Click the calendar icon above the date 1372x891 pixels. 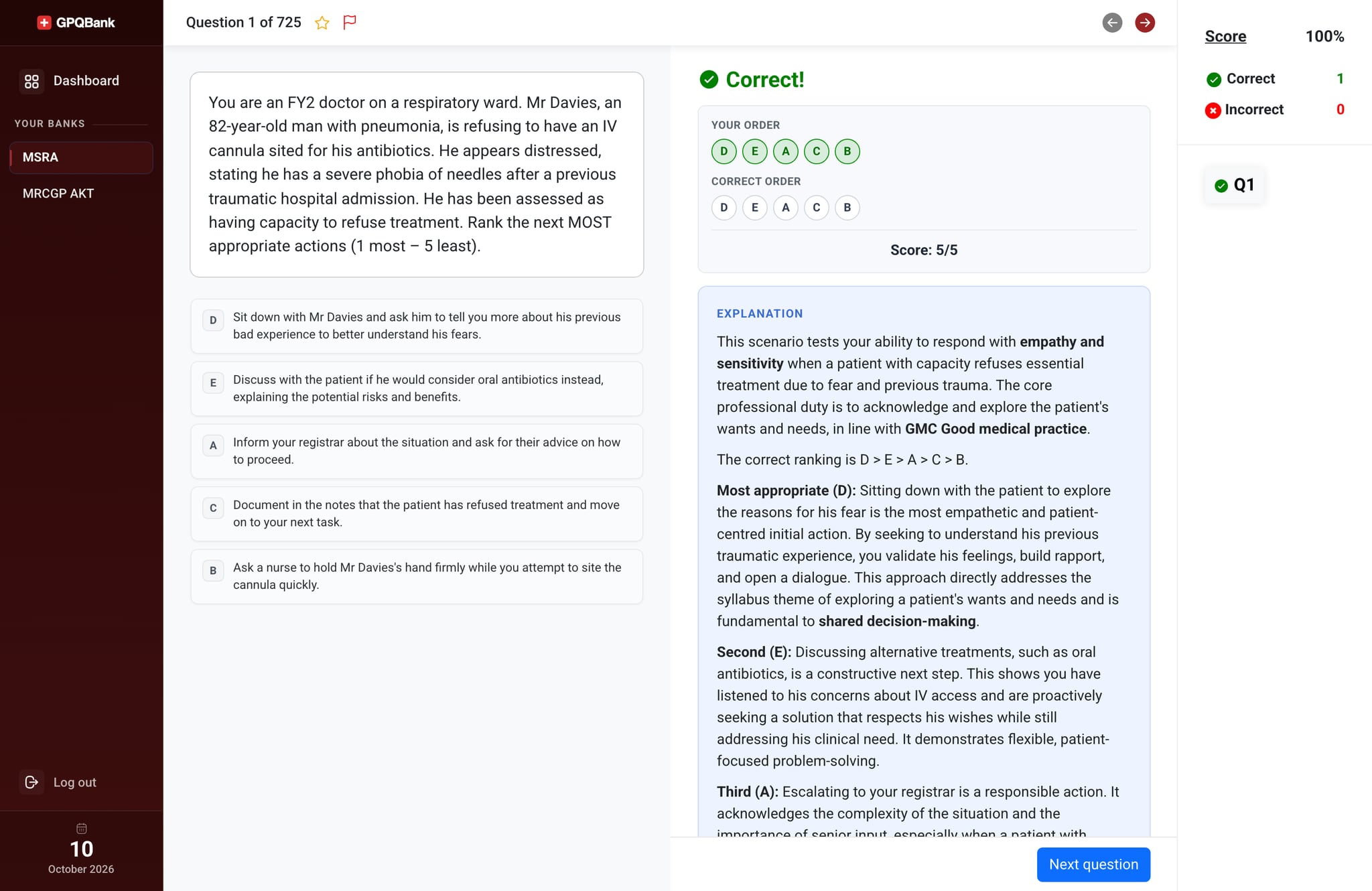(82, 829)
